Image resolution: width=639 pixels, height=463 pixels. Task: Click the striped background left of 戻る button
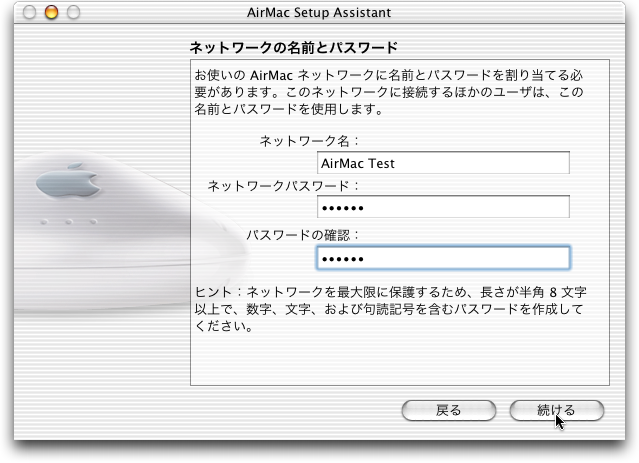(250, 410)
